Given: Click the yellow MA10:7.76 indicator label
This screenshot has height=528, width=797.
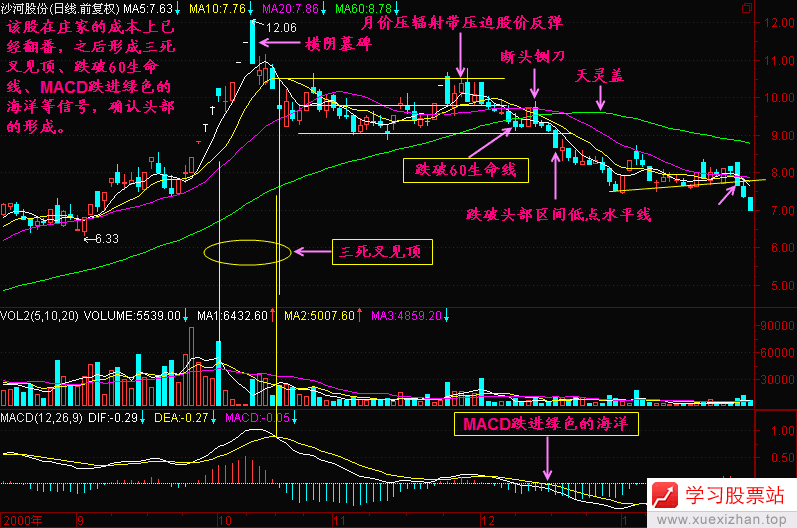Looking at the screenshot, I should 218,9.
